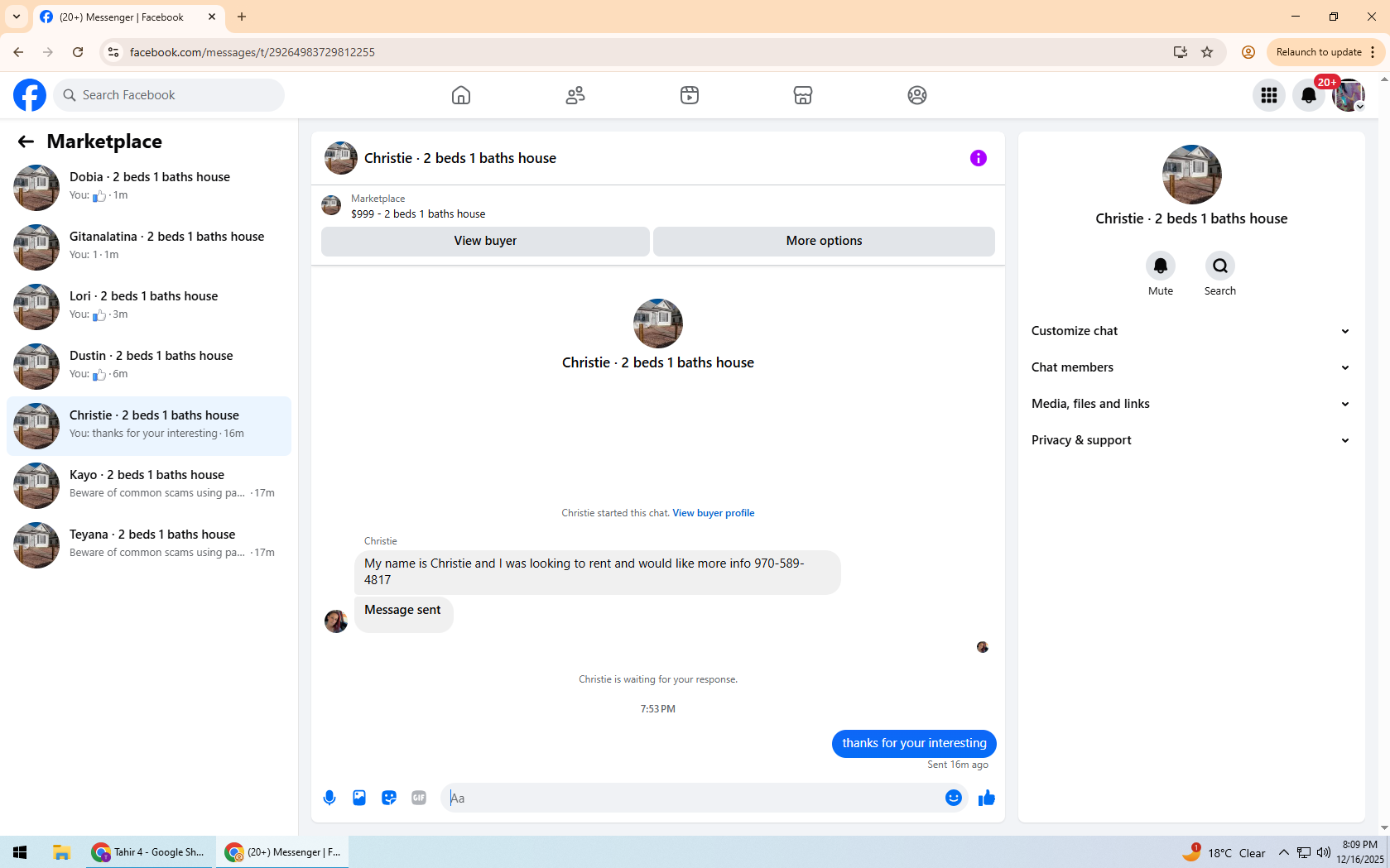Open conversation information icon
Screen dimensions: 1390x868
(x=979, y=158)
